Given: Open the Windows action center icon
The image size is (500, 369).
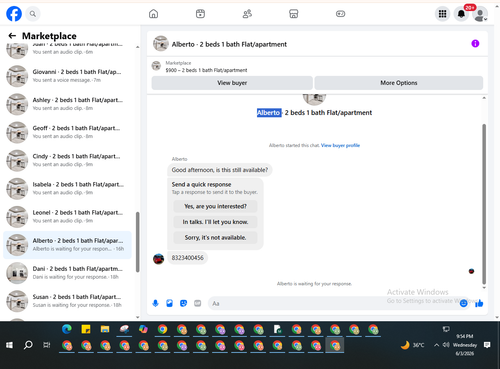Looking at the screenshot, I should click(x=487, y=345).
